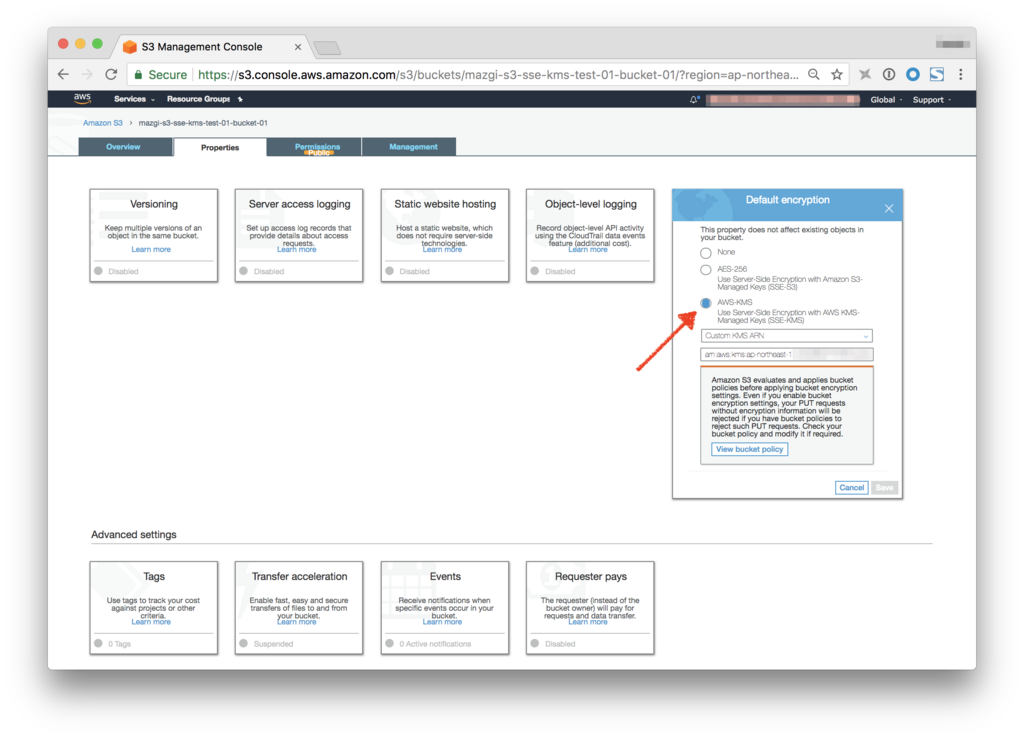Viewport: 1024px width, 738px height.
Task: Click the 'Advanced settings' heading
Action: coord(134,535)
